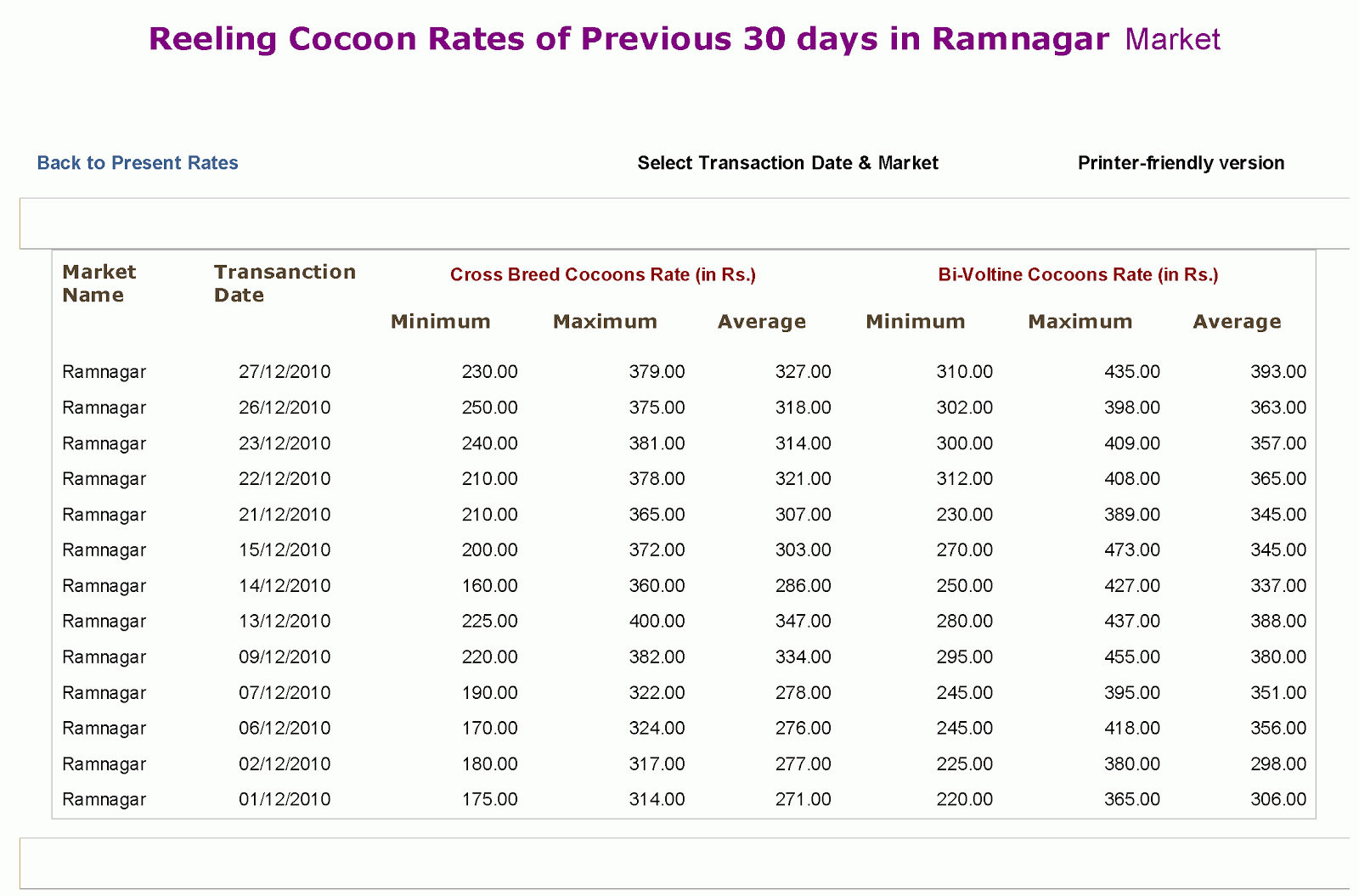1359x896 pixels.
Task: Open Select Transaction Date & Market
Action: tap(788, 162)
